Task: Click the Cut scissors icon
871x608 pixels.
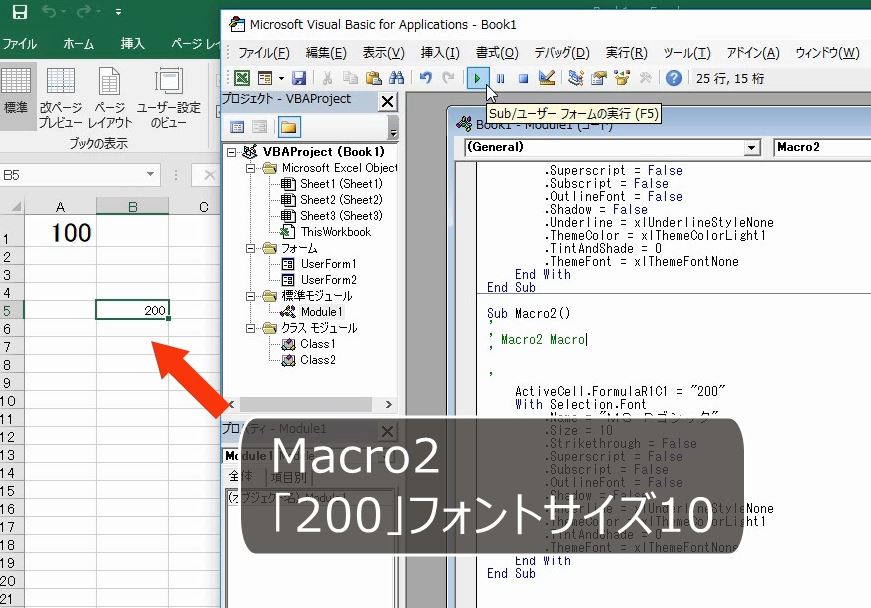Action: [327, 78]
